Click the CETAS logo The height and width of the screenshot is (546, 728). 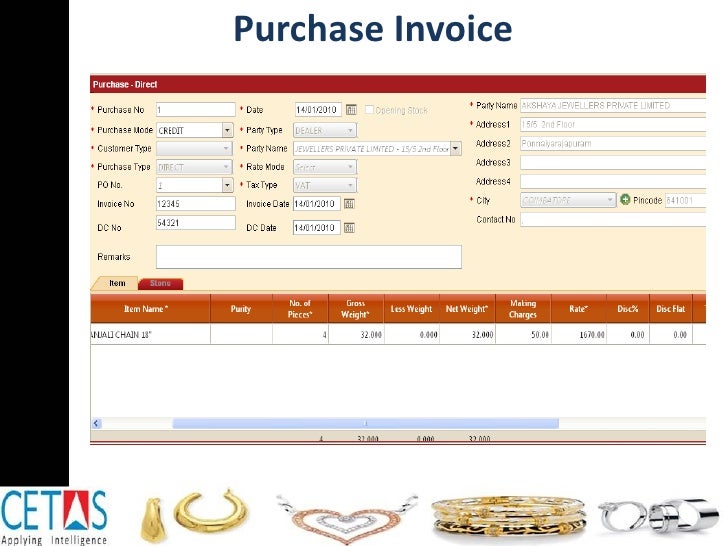click(x=54, y=516)
